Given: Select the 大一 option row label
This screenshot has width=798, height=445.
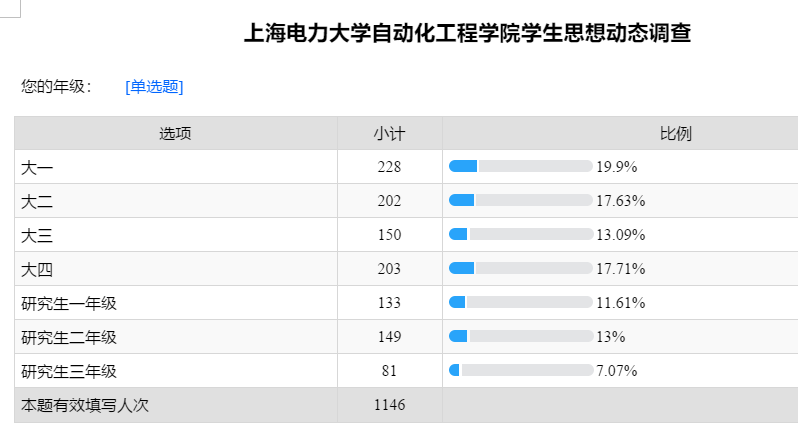Looking at the screenshot, I should (37, 167).
